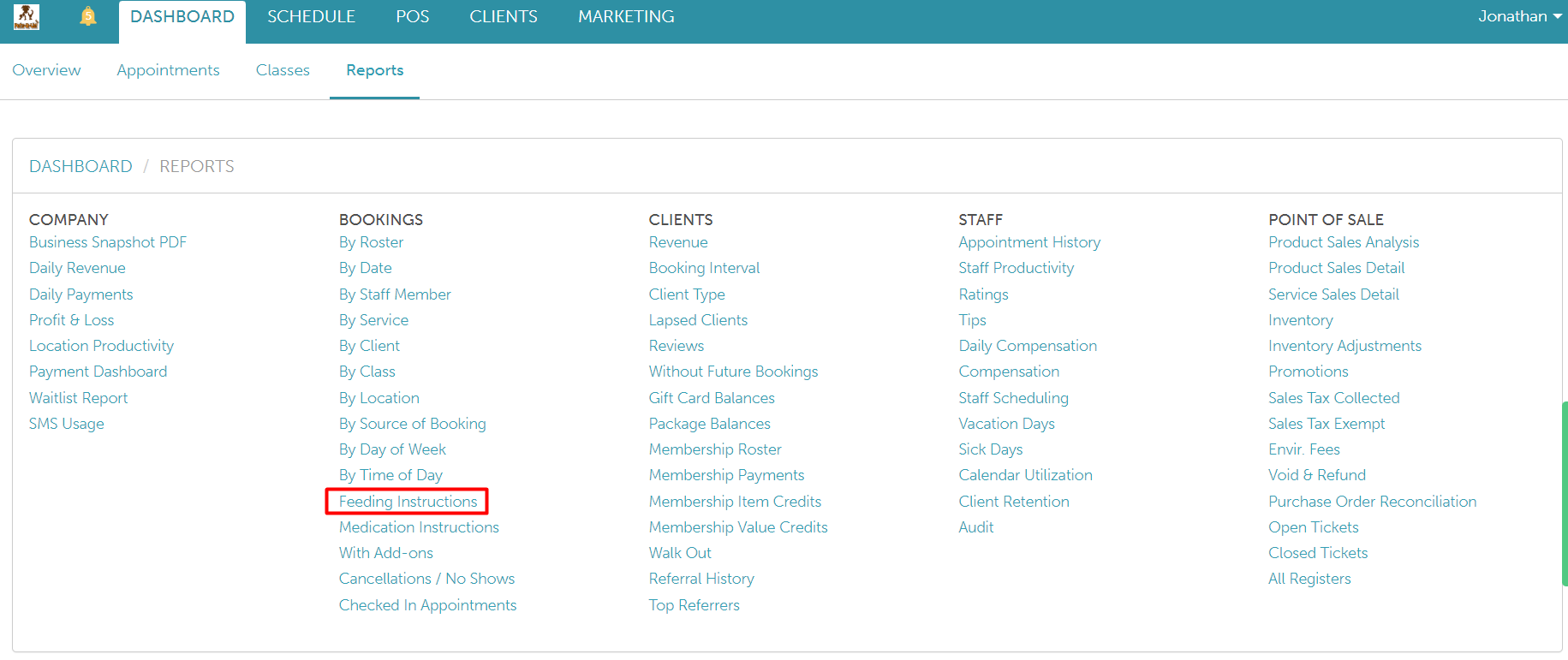Open the CLIENTS menu
Screen dimensions: 1568x660
[x=504, y=17]
